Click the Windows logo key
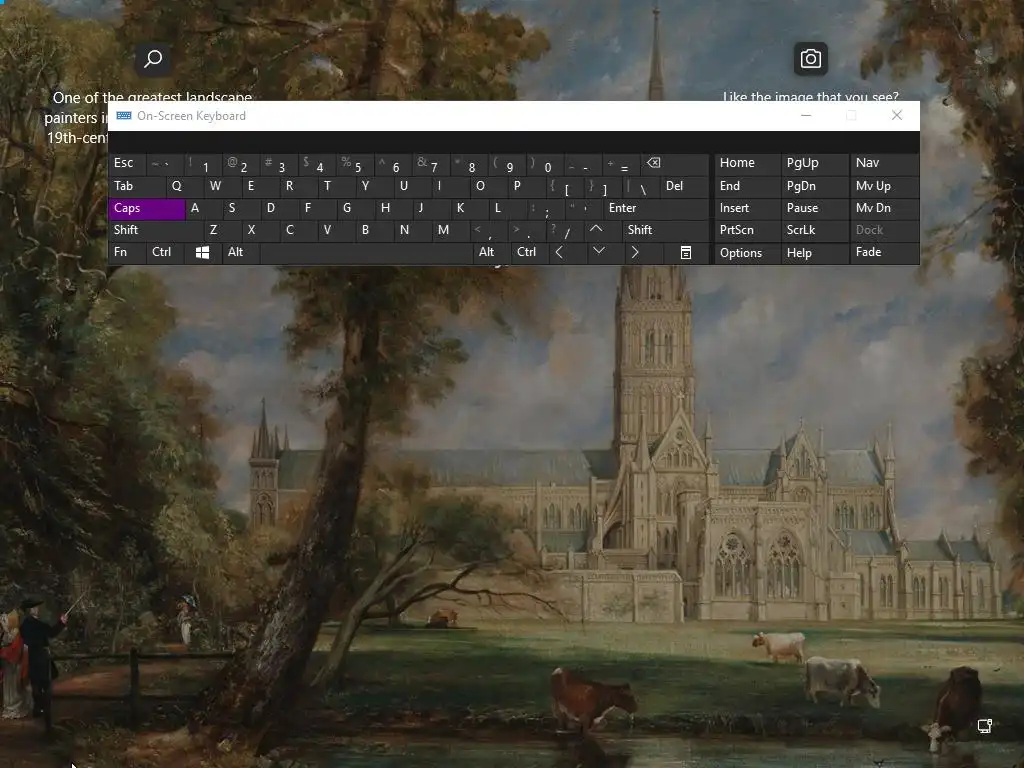This screenshot has height=768, width=1024. click(x=202, y=253)
